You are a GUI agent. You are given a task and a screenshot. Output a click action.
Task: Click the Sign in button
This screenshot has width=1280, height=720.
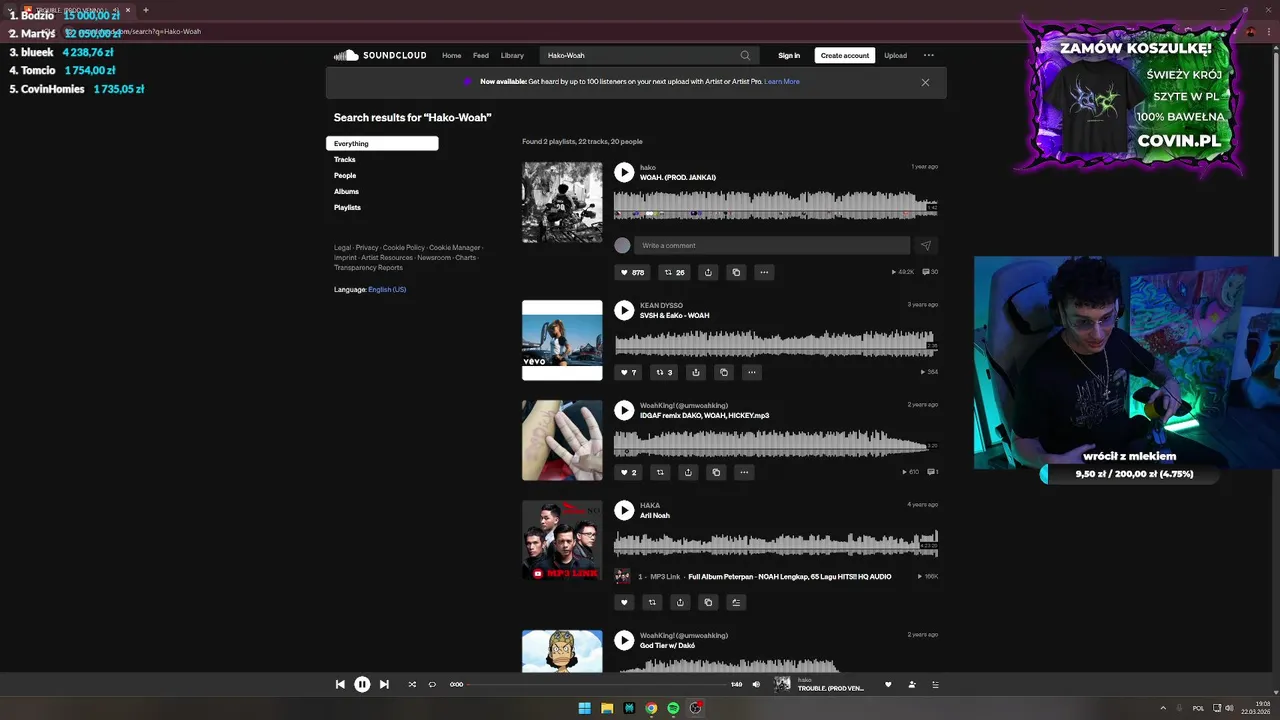[789, 55]
